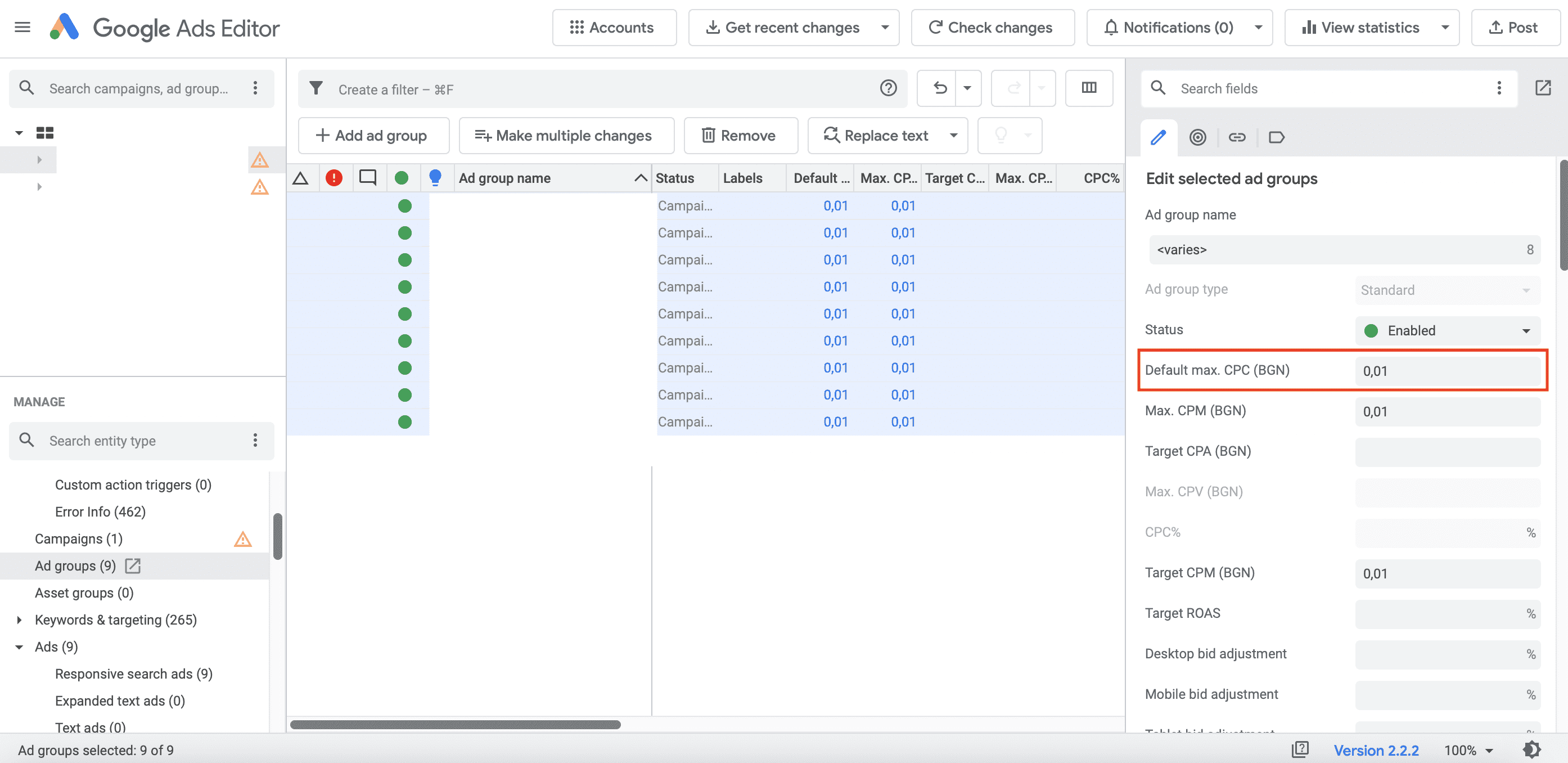Click the Ad group name varies field
1568x763 pixels.
click(1344, 250)
